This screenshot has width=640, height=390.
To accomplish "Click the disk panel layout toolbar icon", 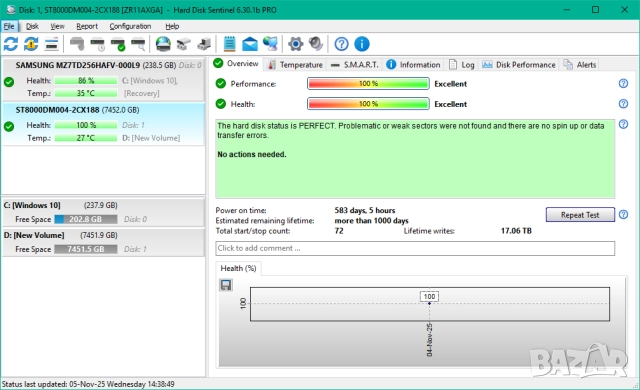I will click(x=51, y=44).
